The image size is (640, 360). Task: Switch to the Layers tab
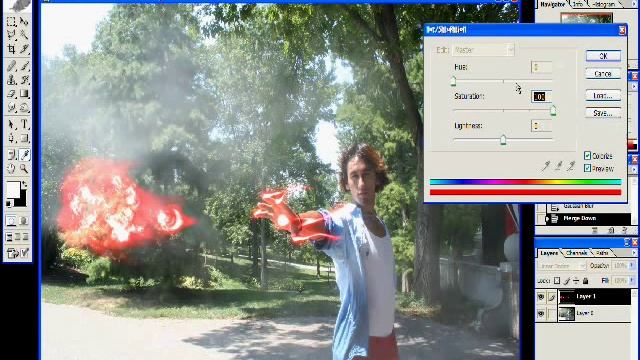[549, 253]
